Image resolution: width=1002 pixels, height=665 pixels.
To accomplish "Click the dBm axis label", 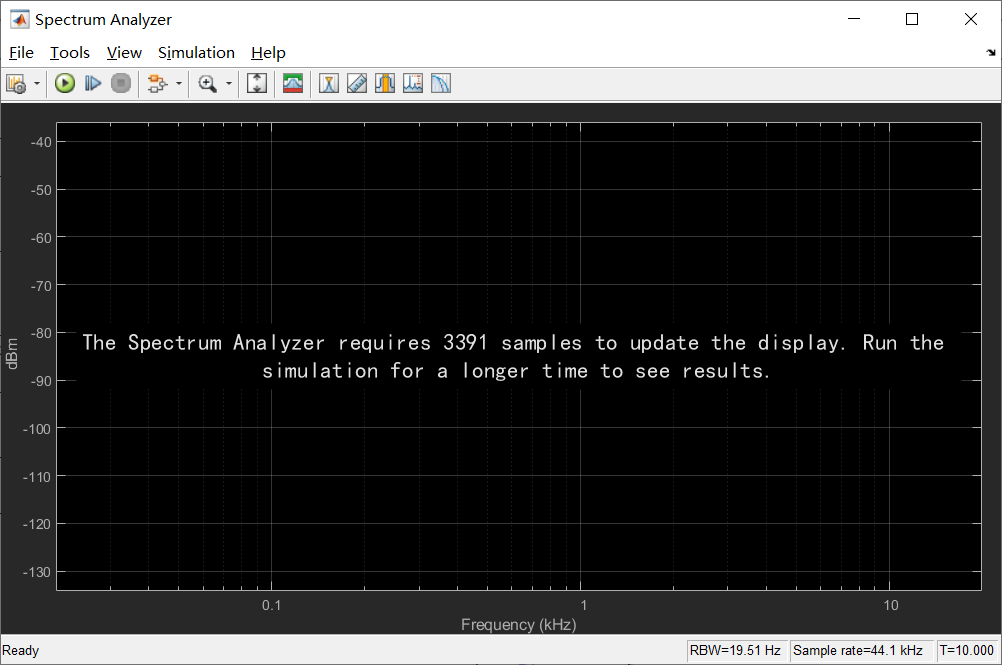I will coord(12,353).
